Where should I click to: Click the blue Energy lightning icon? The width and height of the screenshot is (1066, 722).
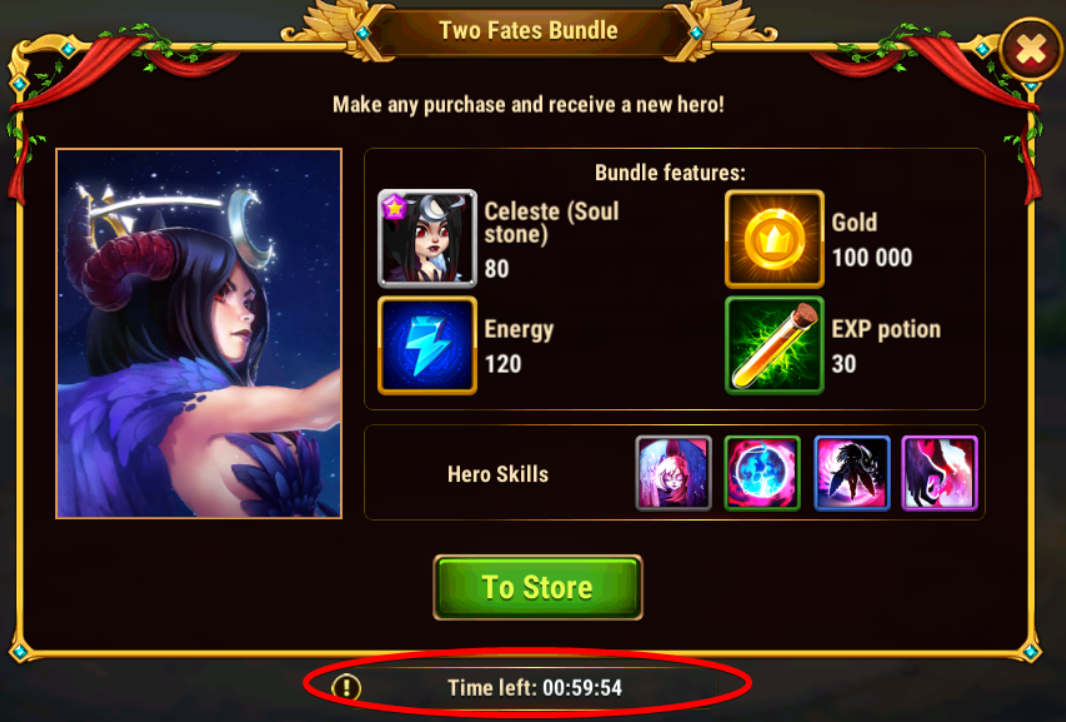pyautogui.click(x=427, y=345)
